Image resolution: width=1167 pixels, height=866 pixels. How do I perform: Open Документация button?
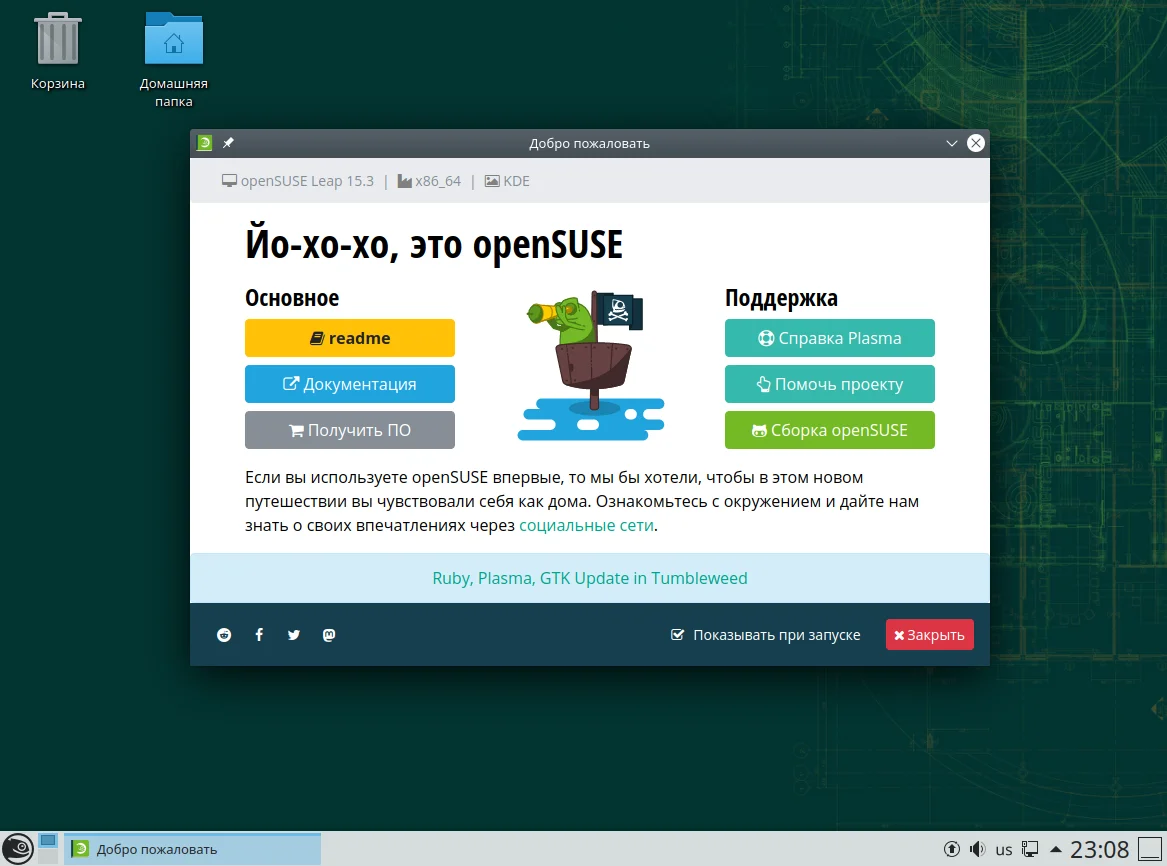[350, 384]
